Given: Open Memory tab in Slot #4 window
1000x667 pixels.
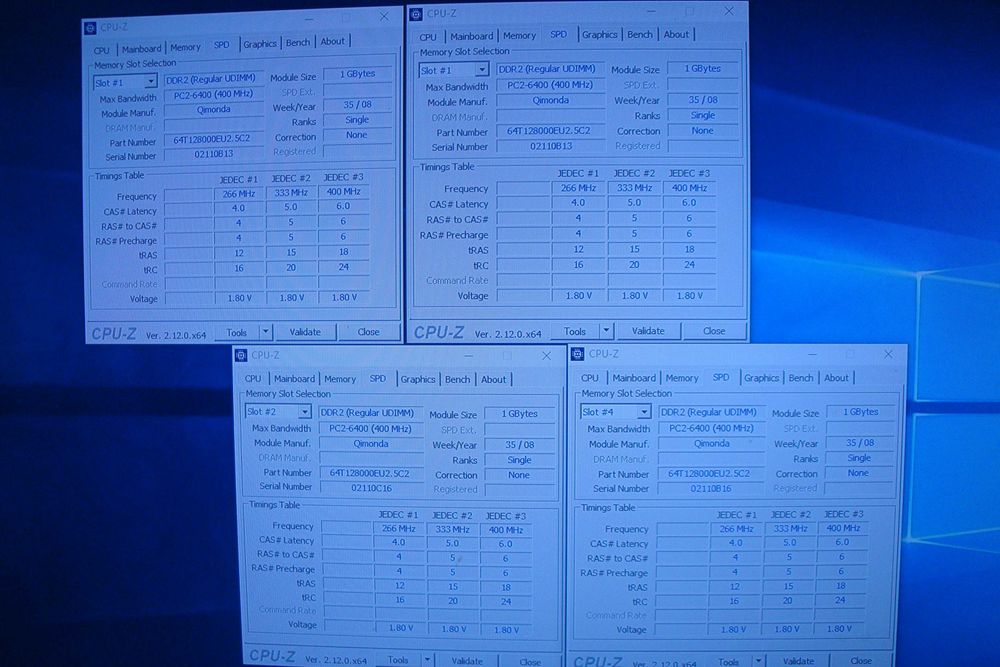Looking at the screenshot, I should pos(682,378).
